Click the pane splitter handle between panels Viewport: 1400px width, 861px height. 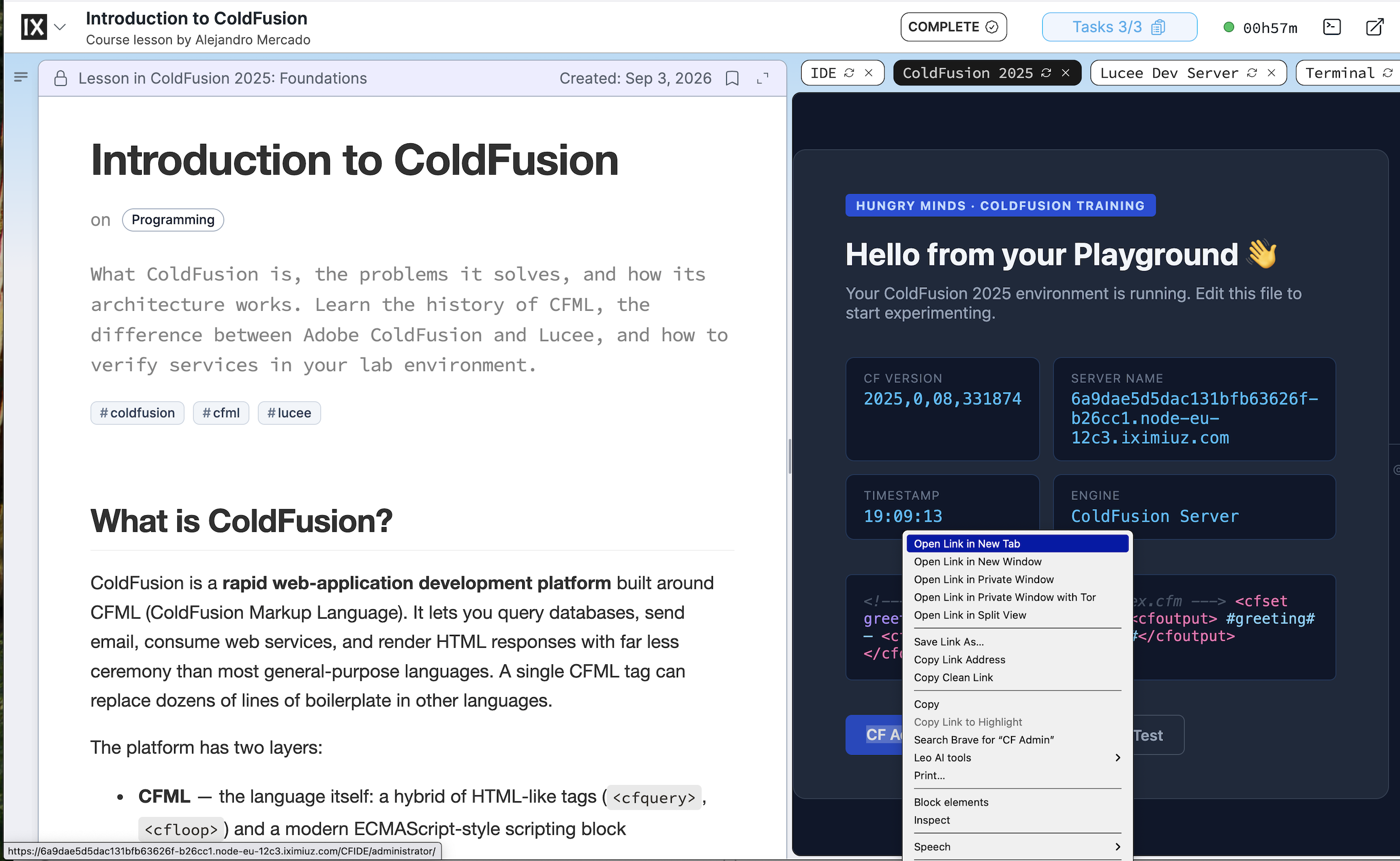pos(789,456)
